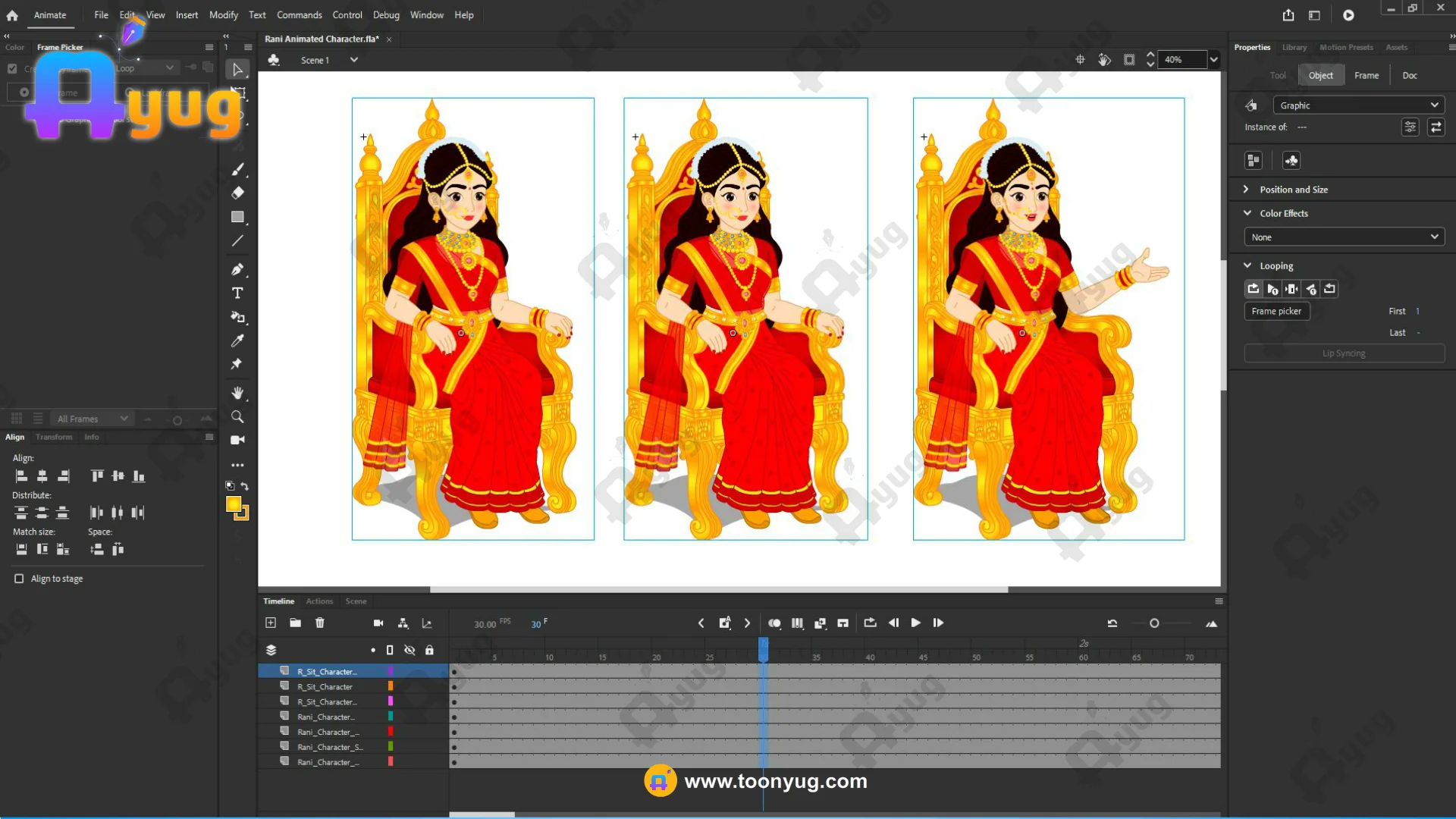Click the new layer folder icon

click(295, 623)
